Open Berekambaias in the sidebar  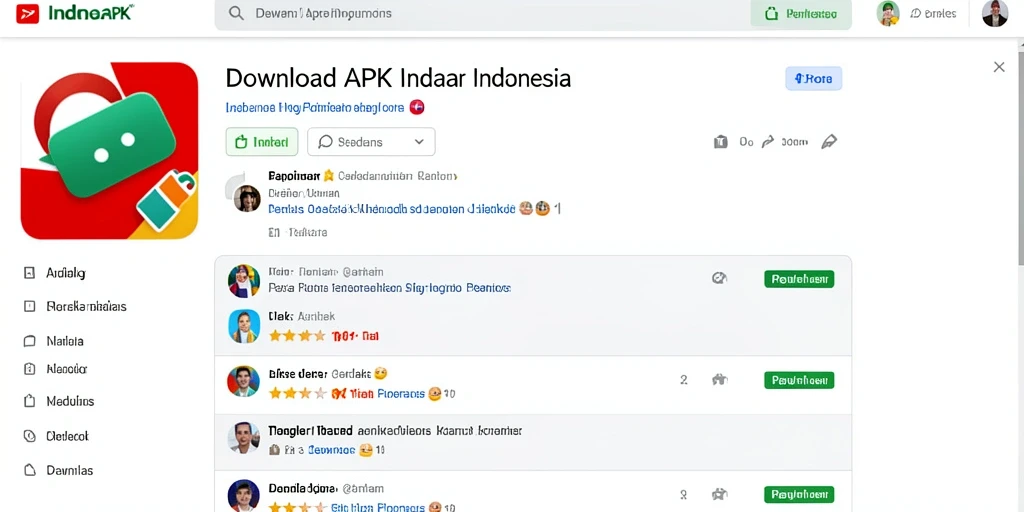[x=86, y=306]
